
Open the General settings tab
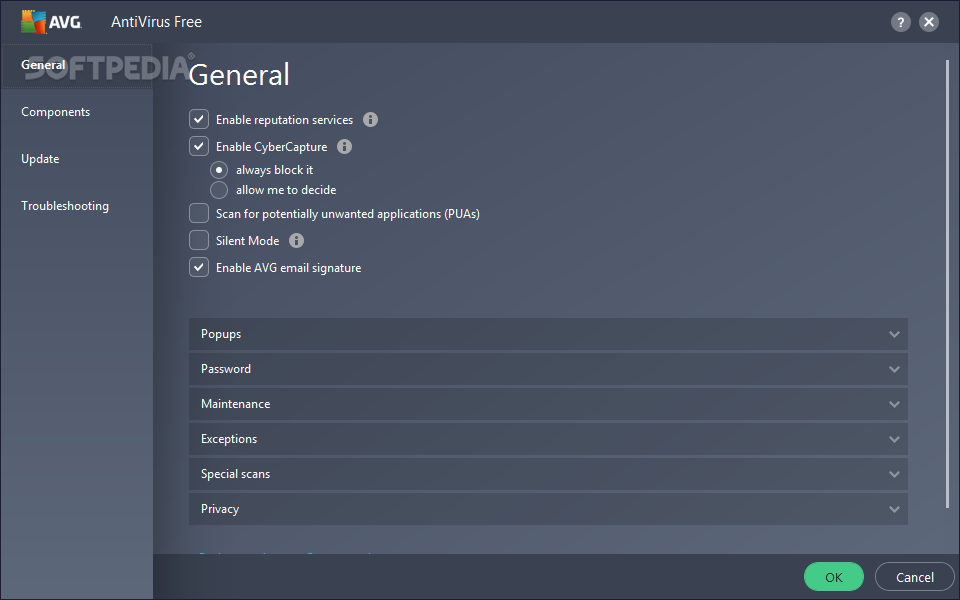(x=77, y=66)
